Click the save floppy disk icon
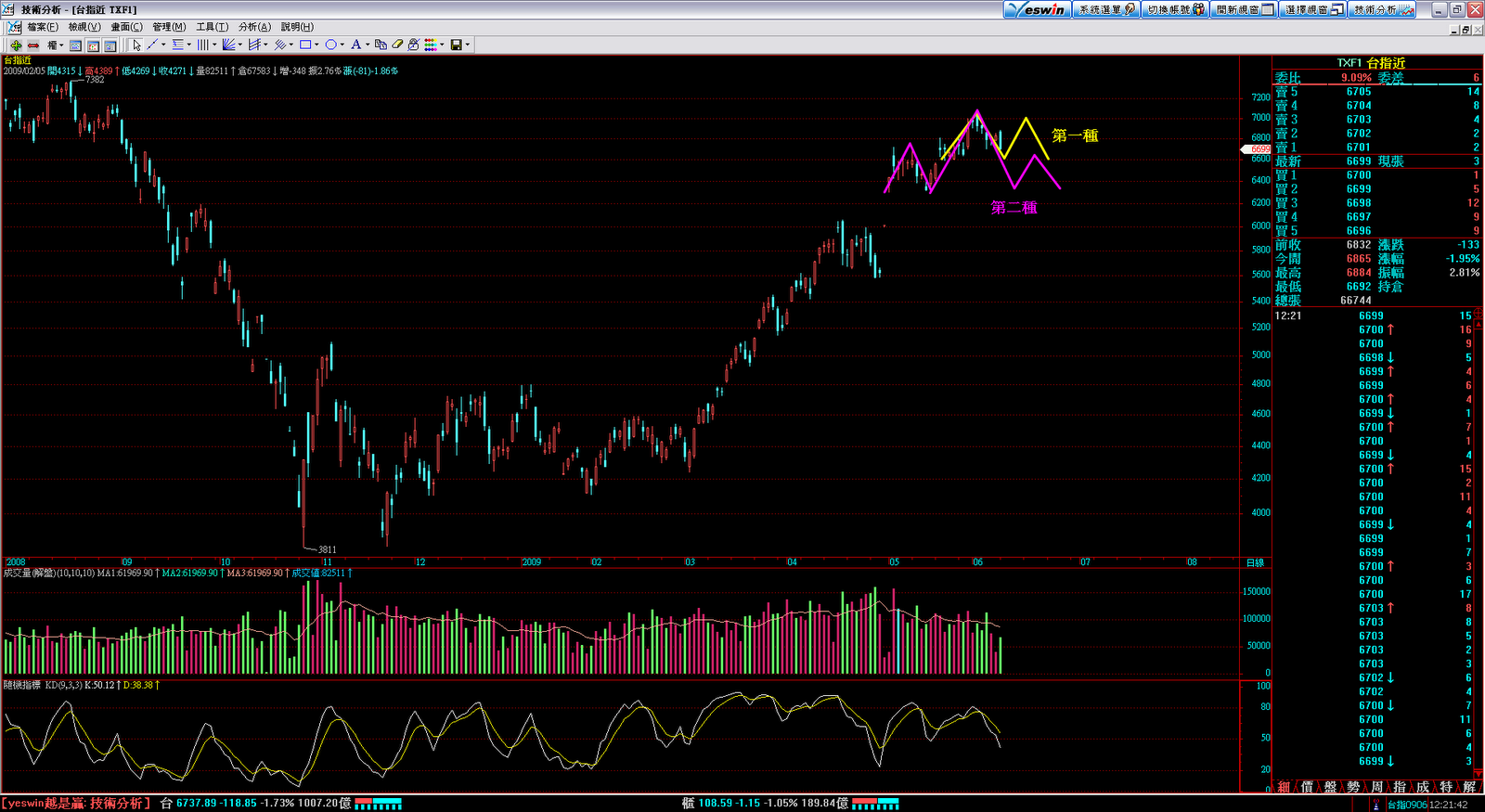This screenshot has width=1485, height=812. tap(457, 45)
